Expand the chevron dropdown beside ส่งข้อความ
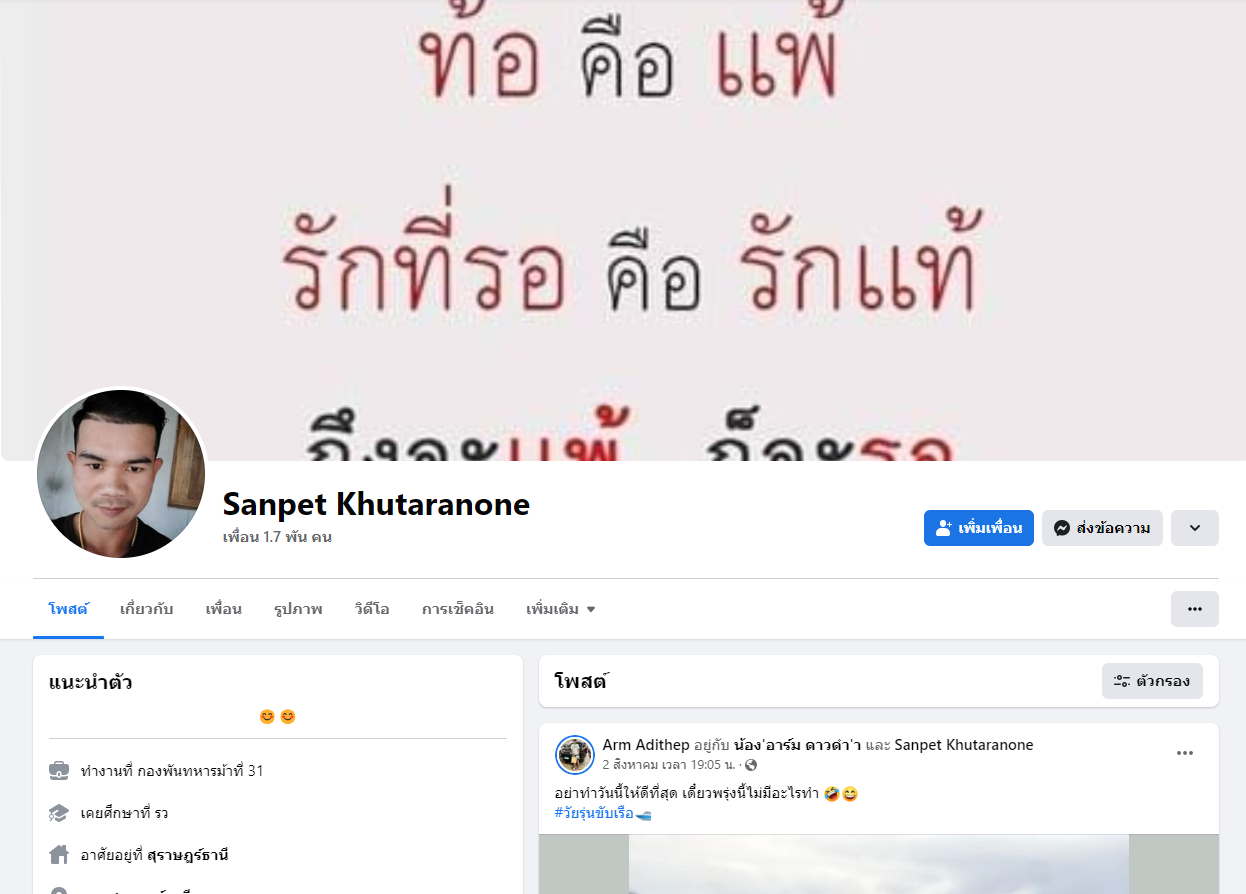The width and height of the screenshot is (1246, 894). pos(1195,528)
